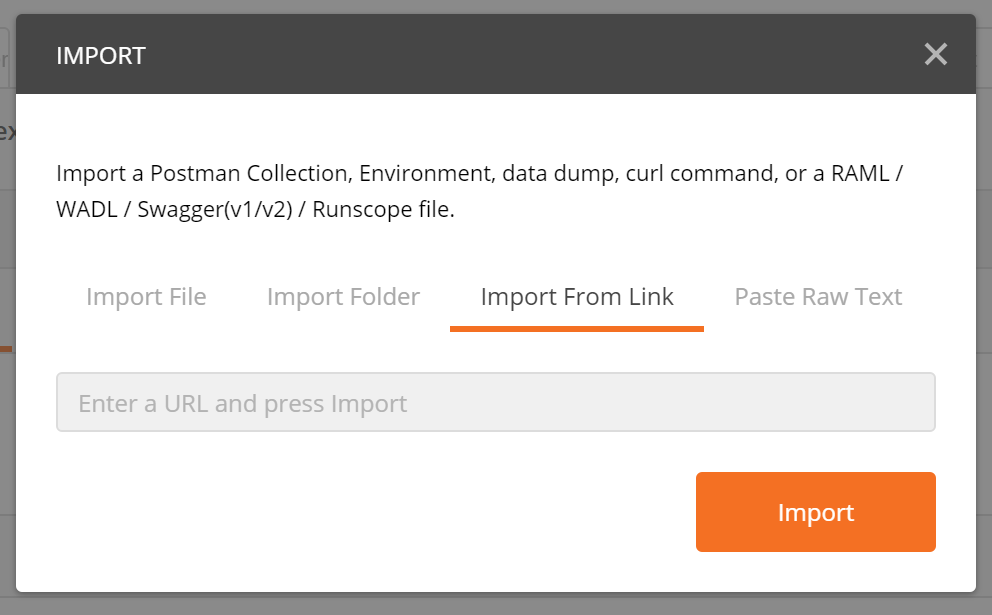Switch to the Import Folder tab
Image resolution: width=992 pixels, height=615 pixels.
tap(343, 297)
